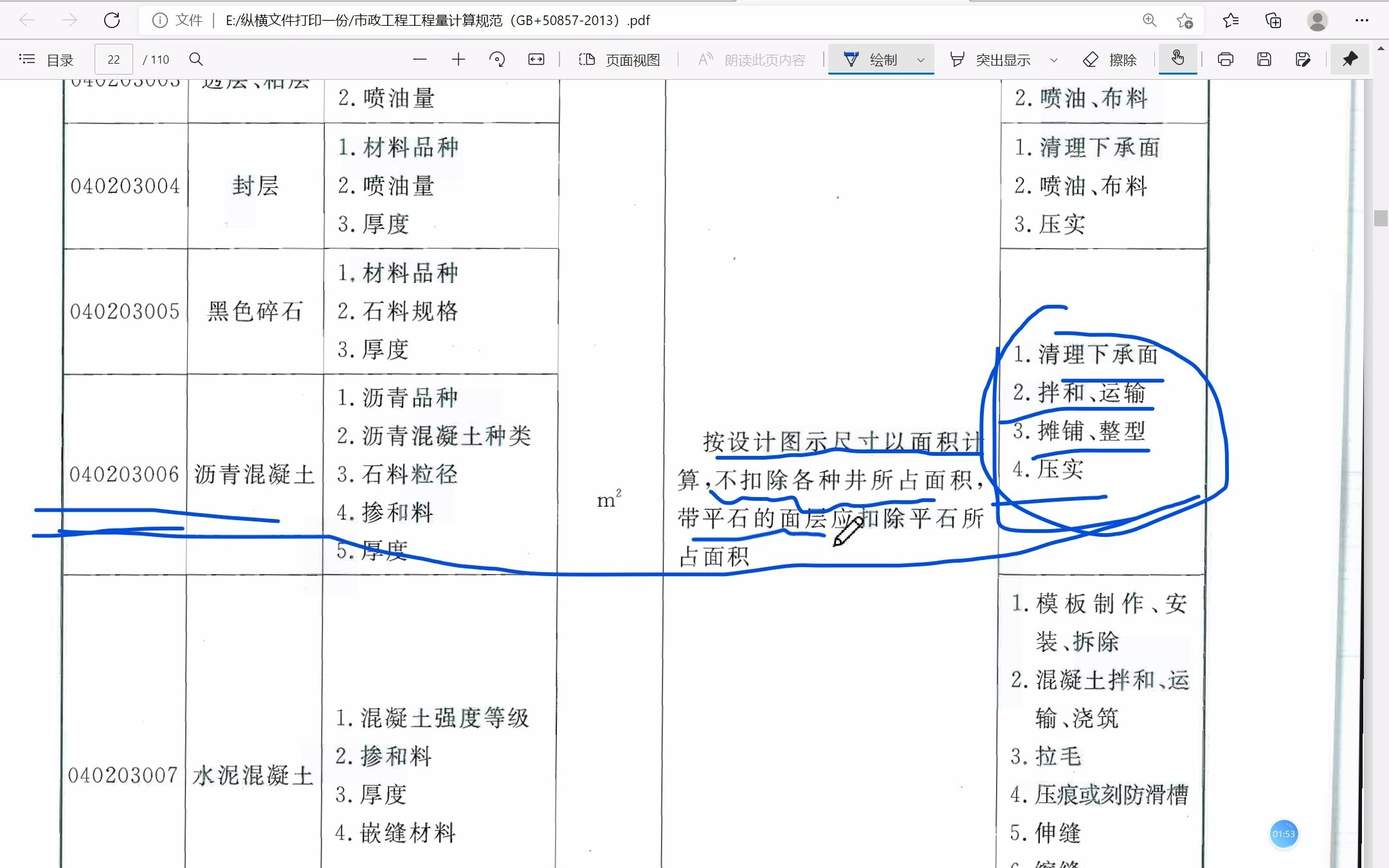
Task: Click the 沥青混凝土 item name cell
Action: [255, 475]
